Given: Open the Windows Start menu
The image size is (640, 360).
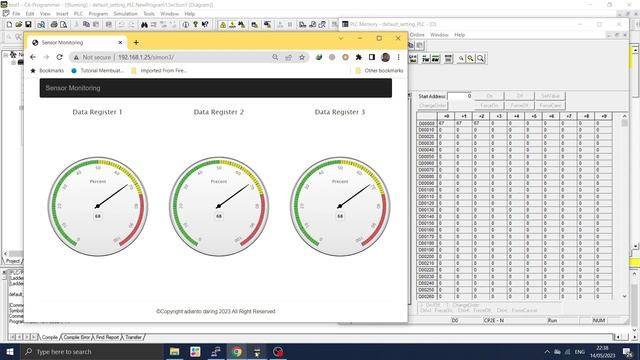Looking at the screenshot, I should (x=10, y=351).
